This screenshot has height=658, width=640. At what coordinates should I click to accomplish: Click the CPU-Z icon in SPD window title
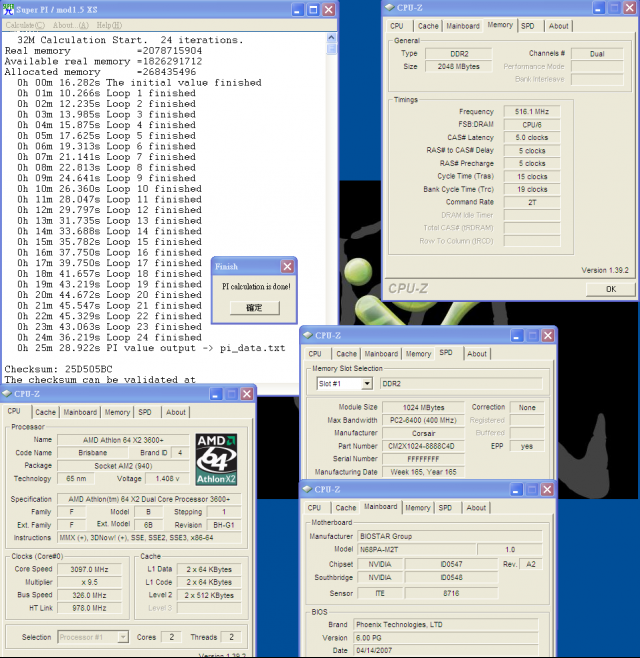point(308,335)
